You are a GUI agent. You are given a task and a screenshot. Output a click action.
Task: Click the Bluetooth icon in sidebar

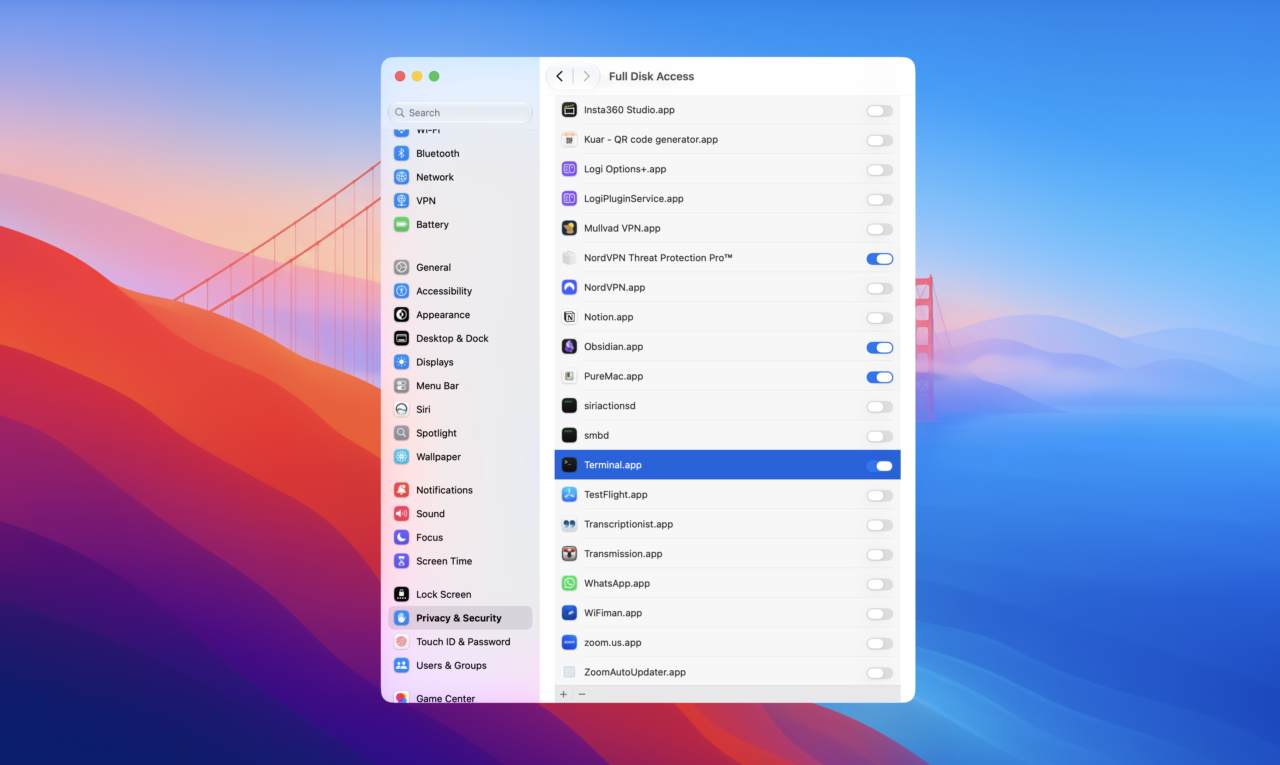pyautogui.click(x=401, y=153)
